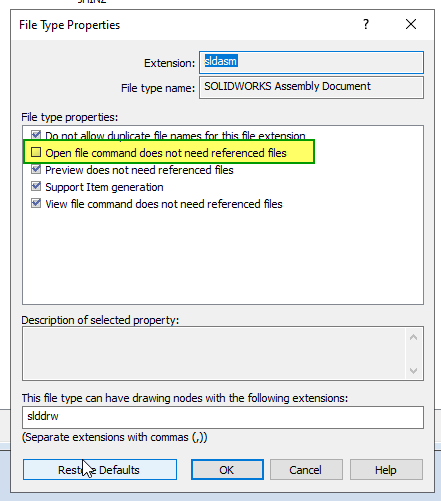Toggle Preview does not need referenced files
Image resolution: width=441 pixels, height=501 pixels.
click(x=36, y=169)
